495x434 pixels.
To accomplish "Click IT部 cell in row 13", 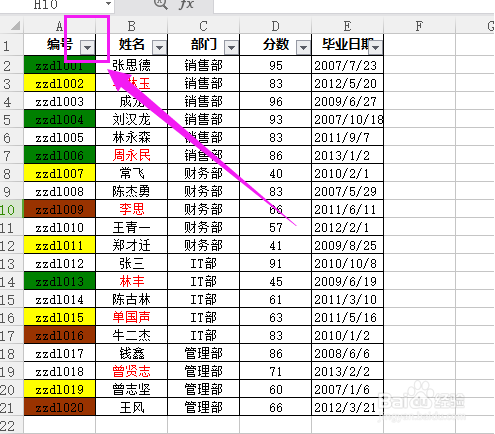I will click(204, 264).
